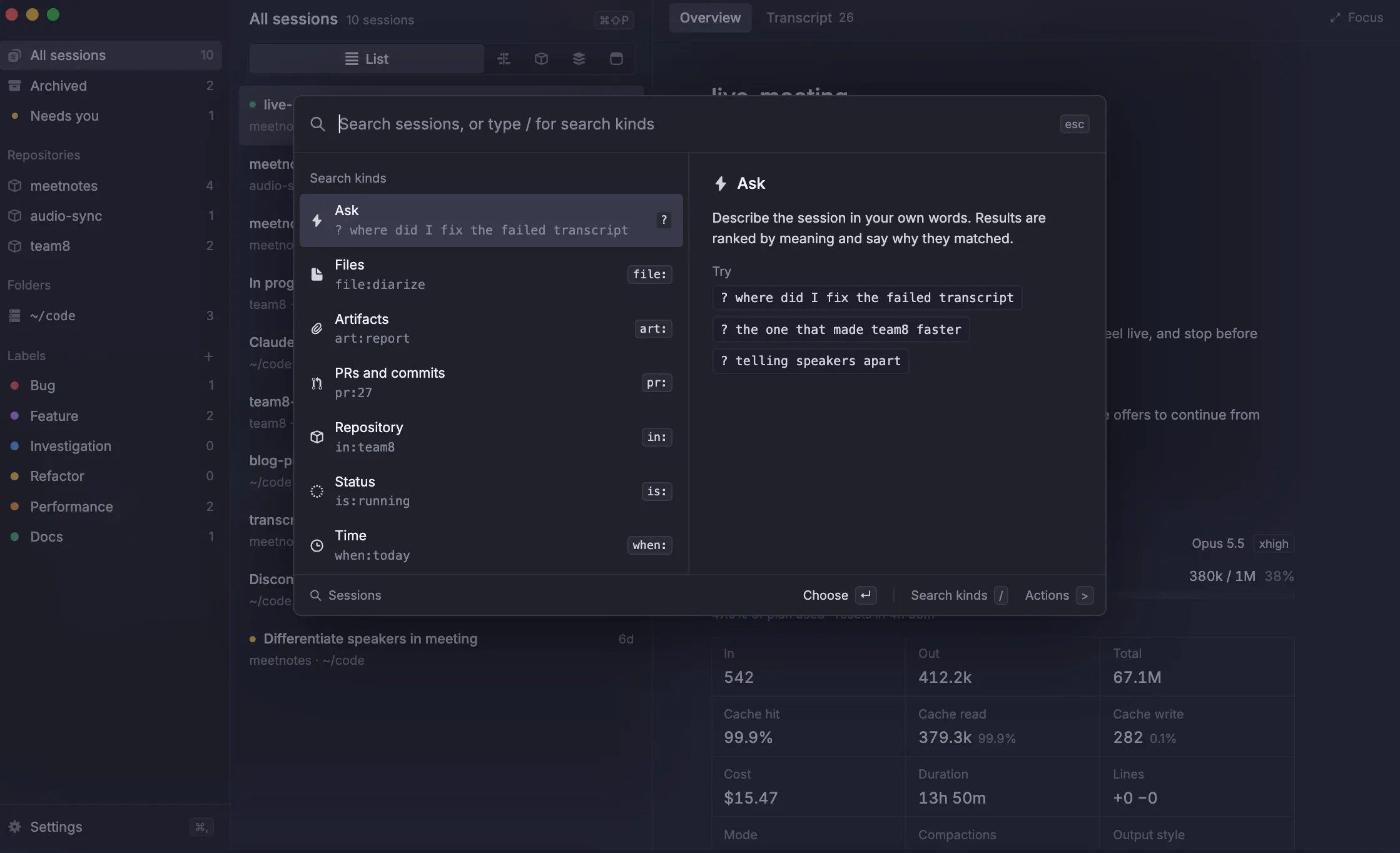Filter by the Docs label

pyautogui.click(x=111, y=537)
